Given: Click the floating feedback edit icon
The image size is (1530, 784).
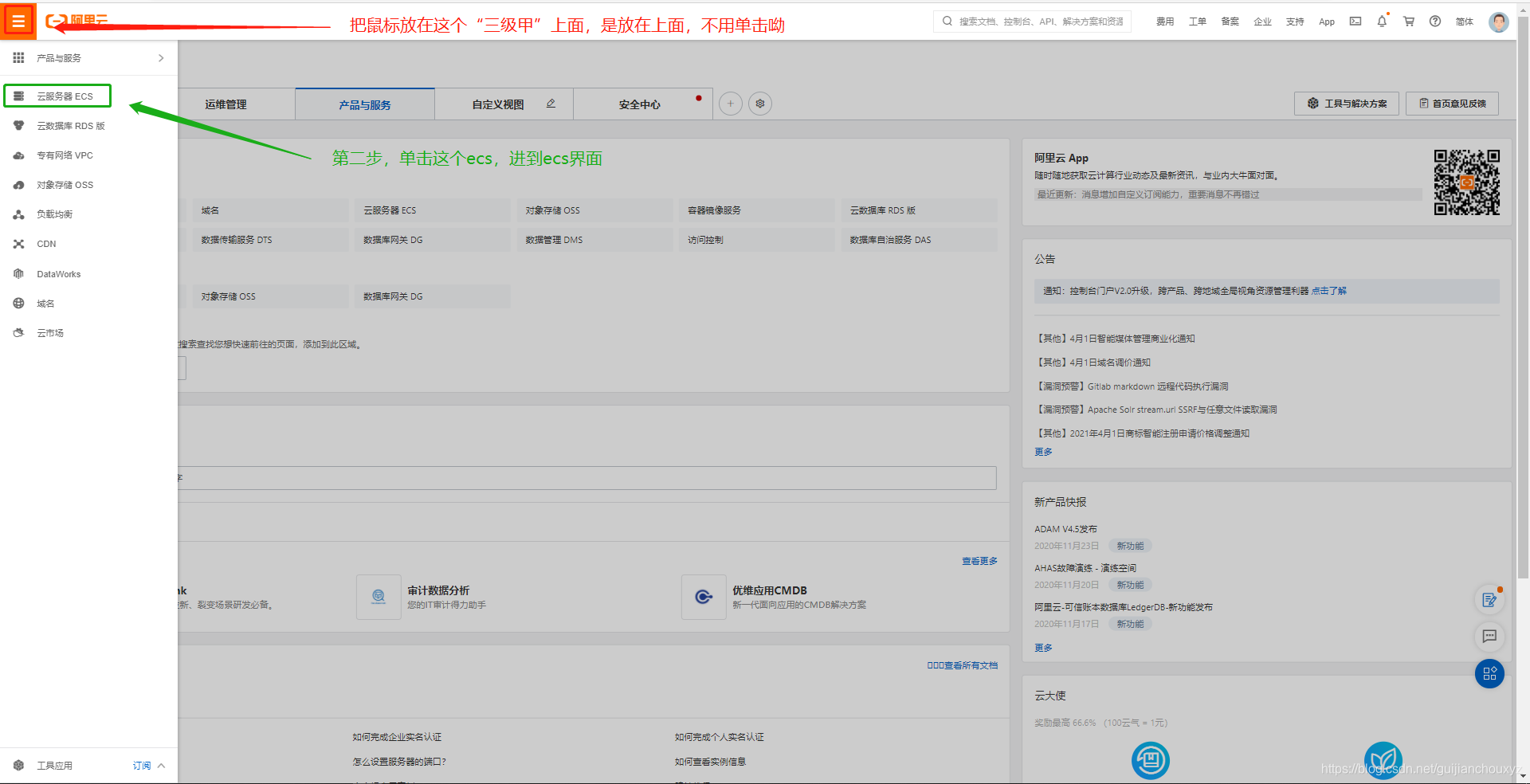Looking at the screenshot, I should pyautogui.click(x=1489, y=599).
